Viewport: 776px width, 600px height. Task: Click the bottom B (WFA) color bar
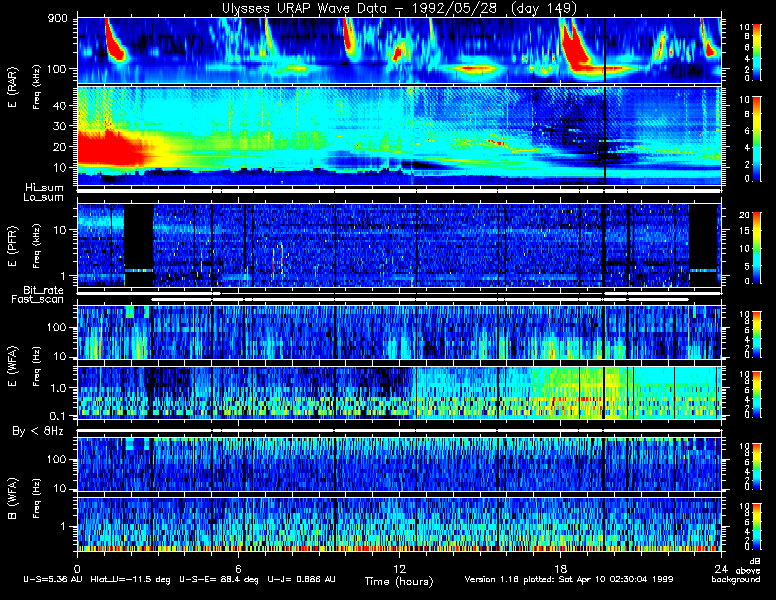pyautogui.click(x=756, y=527)
